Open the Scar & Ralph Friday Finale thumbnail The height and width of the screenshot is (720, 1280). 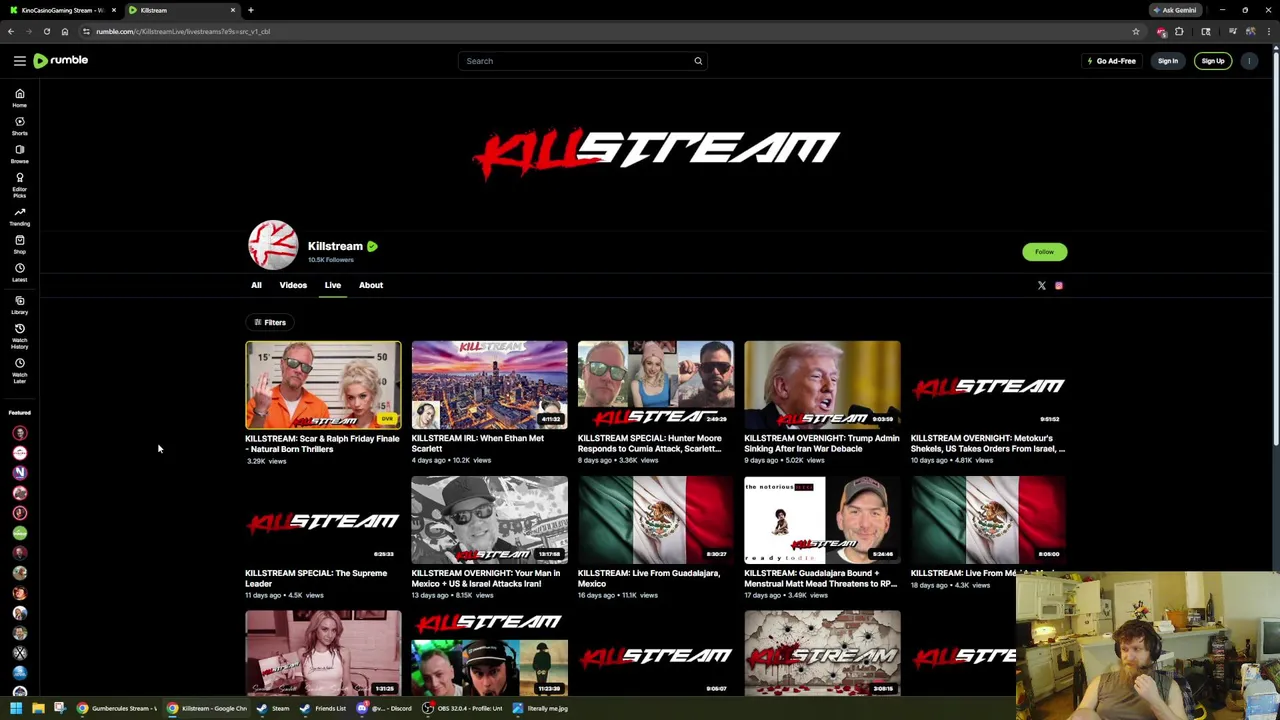click(x=323, y=385)
